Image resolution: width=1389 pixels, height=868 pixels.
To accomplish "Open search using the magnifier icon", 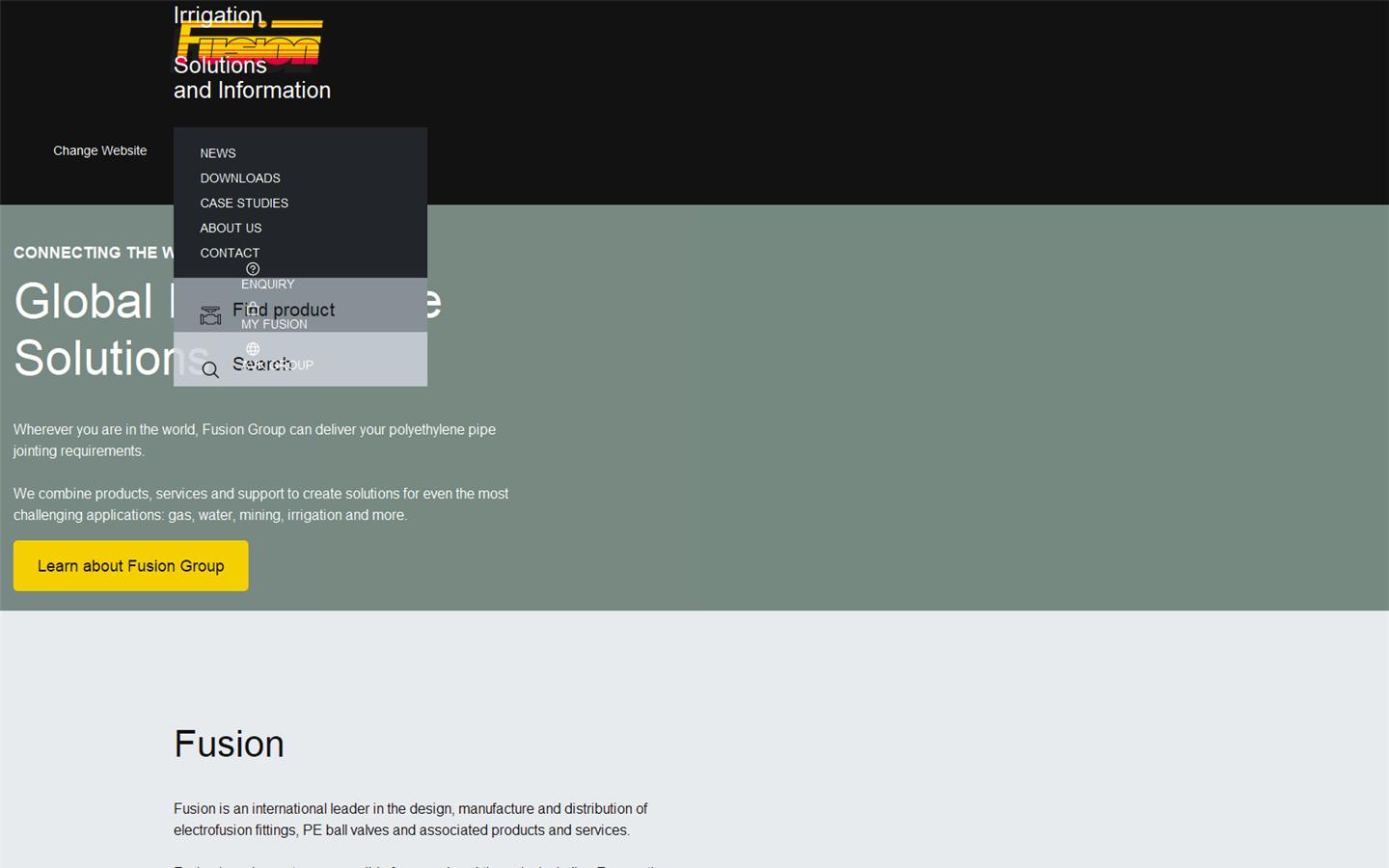I will tap(210, 369).
